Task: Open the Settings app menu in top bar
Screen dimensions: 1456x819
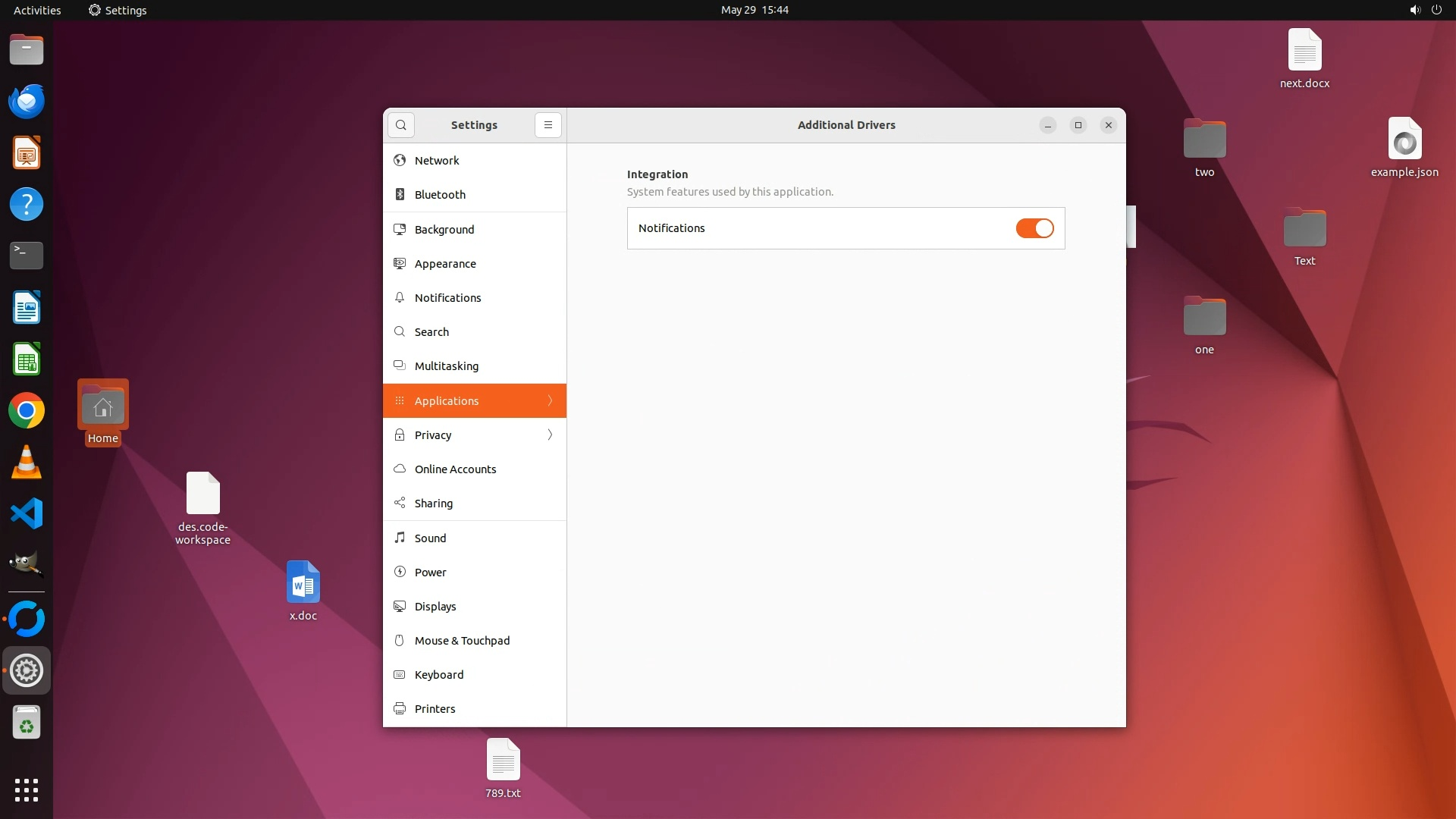Action: point(118,10)
